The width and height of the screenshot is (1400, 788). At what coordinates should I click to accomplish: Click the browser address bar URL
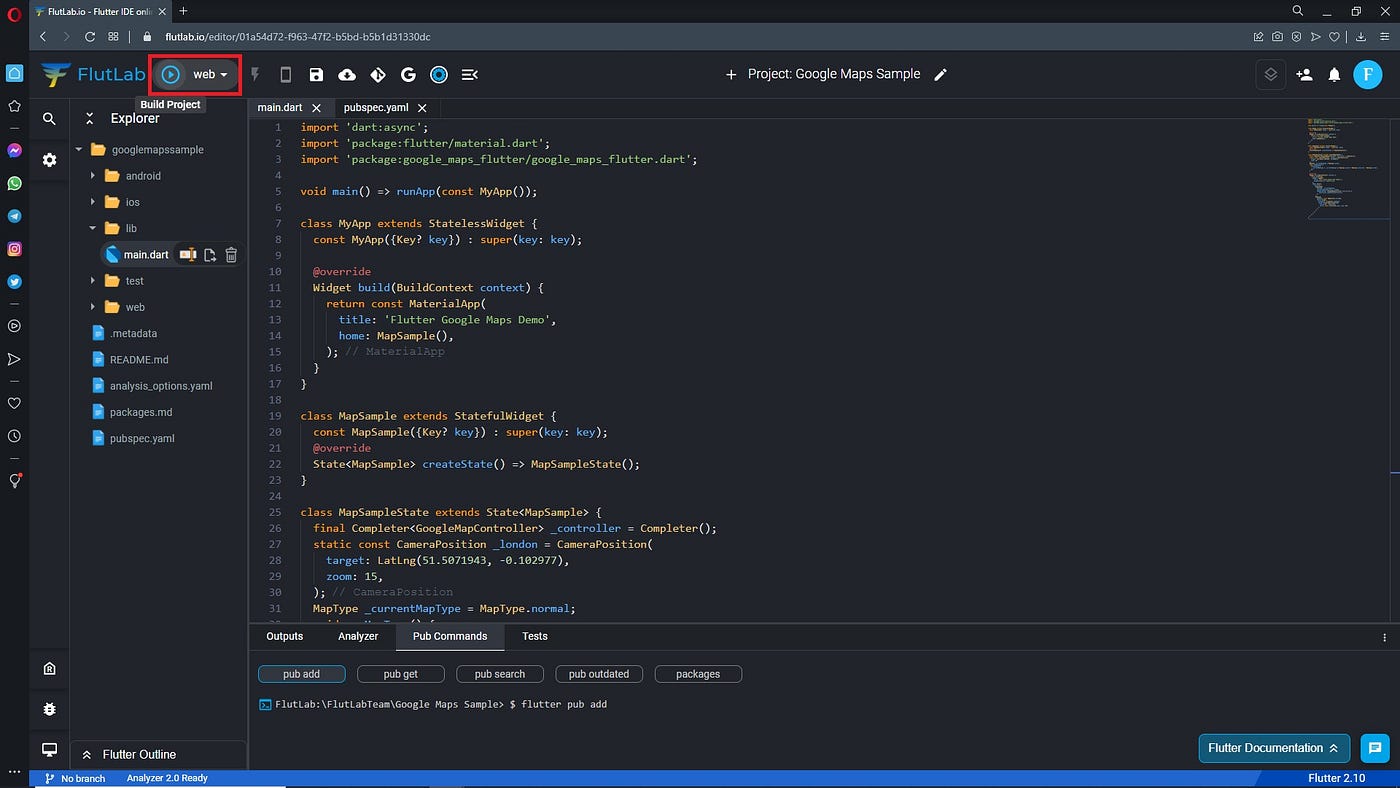click(x=297, y=37)
